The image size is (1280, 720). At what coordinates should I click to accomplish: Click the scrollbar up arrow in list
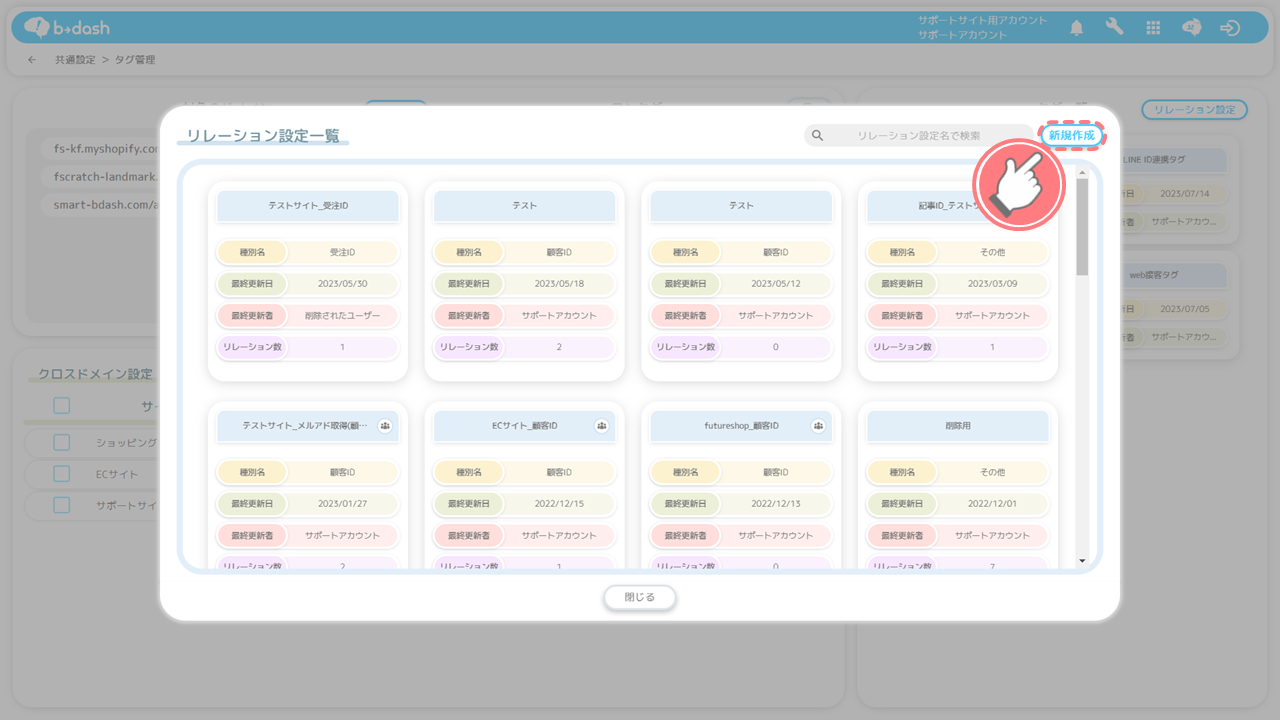(x=1082, y=173)
